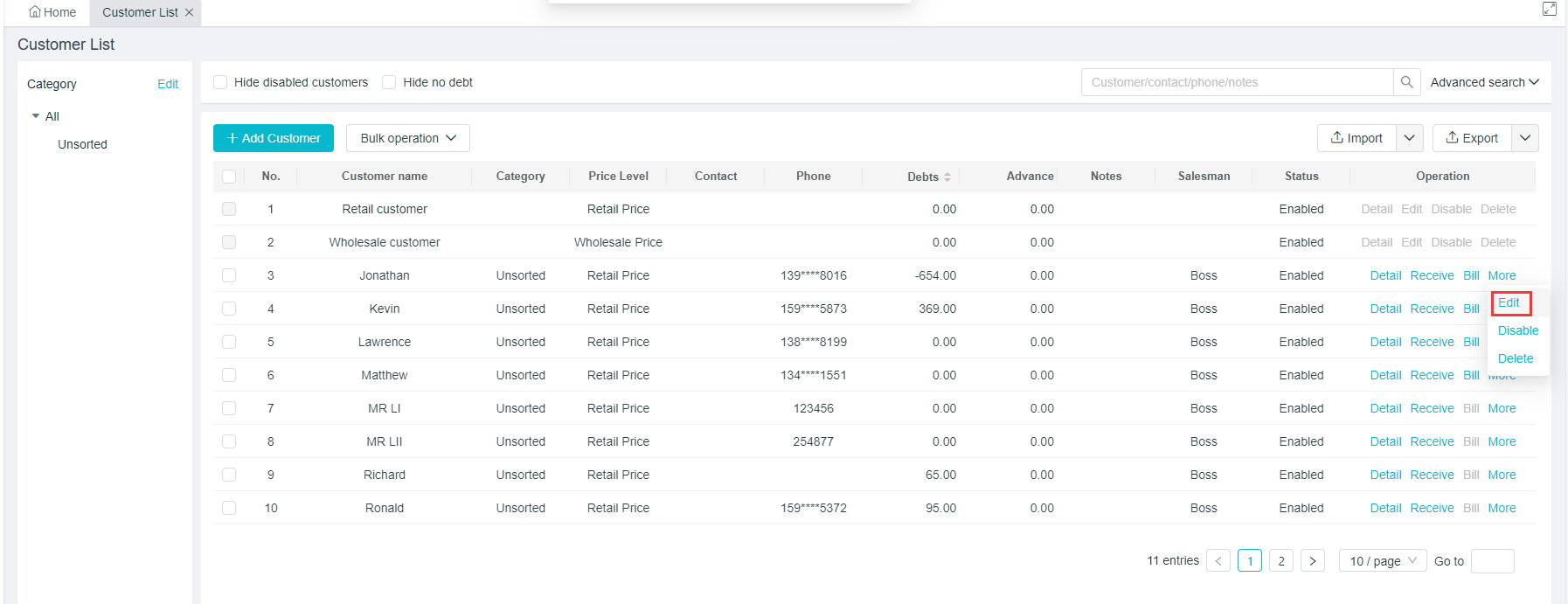Click the Export button
The width and height of the screenshot is (1568, 604).
point(1472,138)
